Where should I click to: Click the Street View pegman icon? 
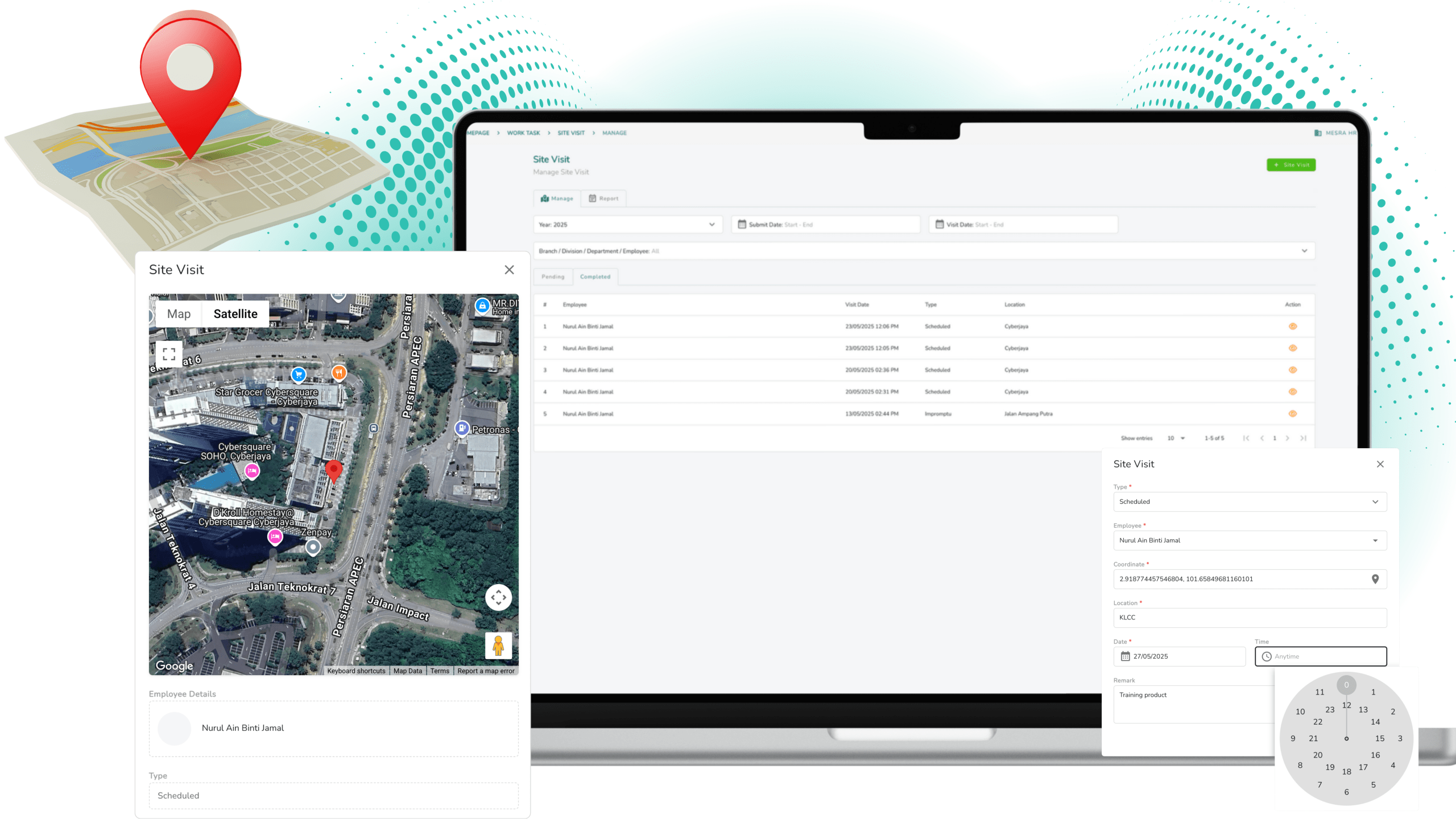pos(498,646)
